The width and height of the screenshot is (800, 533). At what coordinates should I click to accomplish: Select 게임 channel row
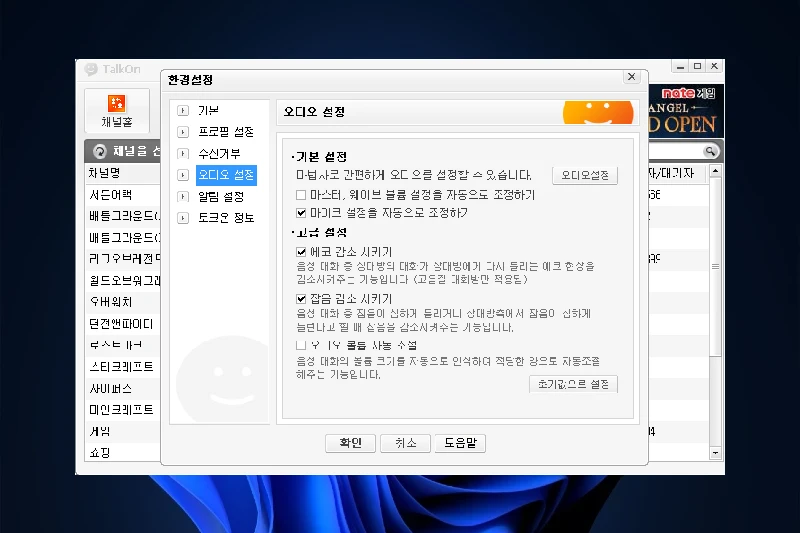click(122, 432)
